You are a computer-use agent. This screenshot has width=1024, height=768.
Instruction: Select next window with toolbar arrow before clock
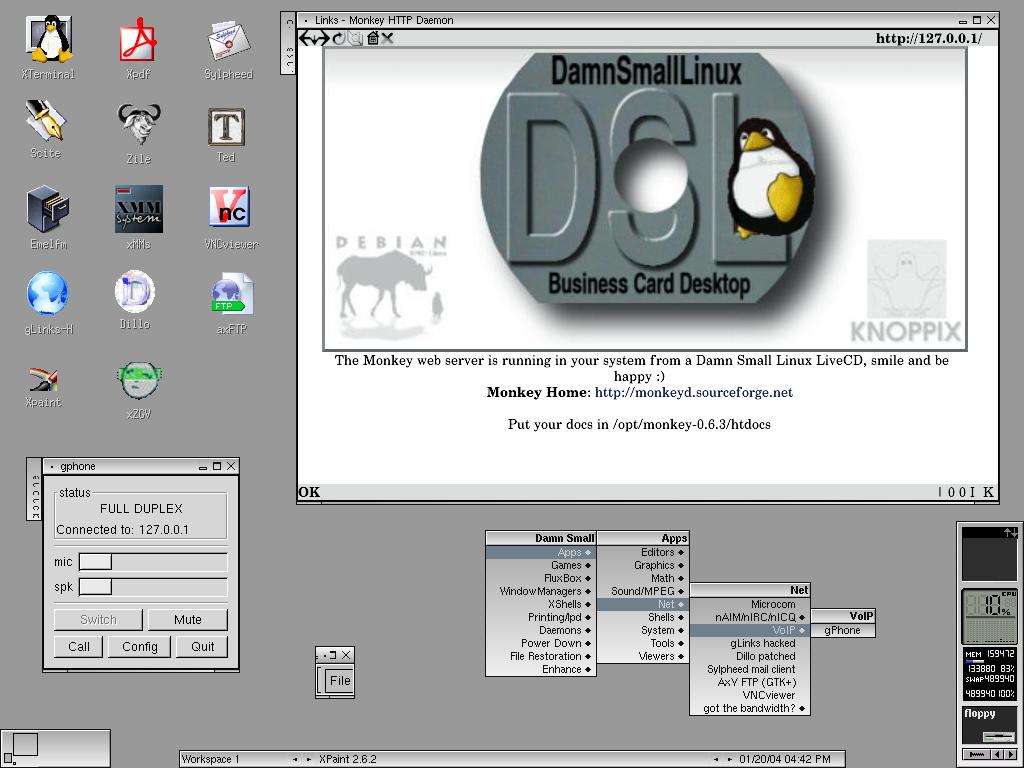coord(729,759)
